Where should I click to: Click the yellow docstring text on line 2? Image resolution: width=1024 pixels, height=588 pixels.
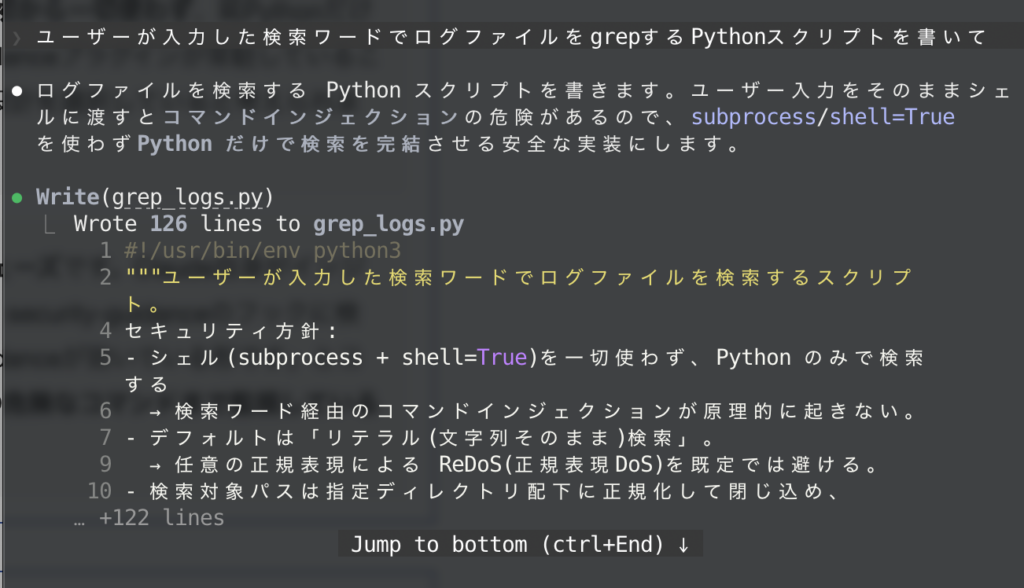[x=519, y=278]
